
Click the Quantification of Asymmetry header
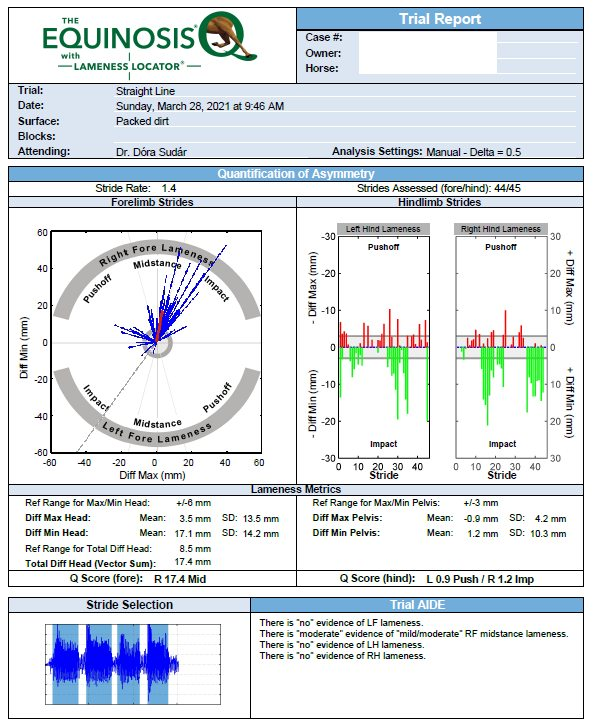coord(296,174)
